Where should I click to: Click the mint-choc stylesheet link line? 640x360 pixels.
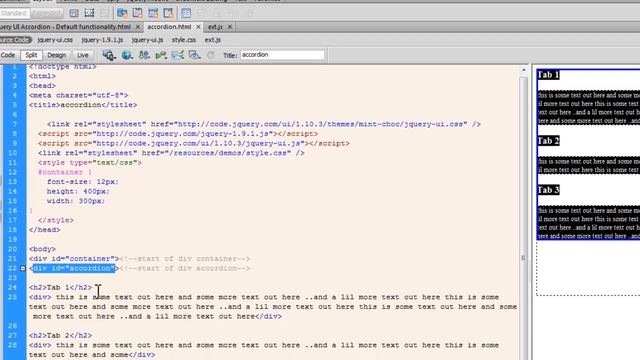coord(264,124)
